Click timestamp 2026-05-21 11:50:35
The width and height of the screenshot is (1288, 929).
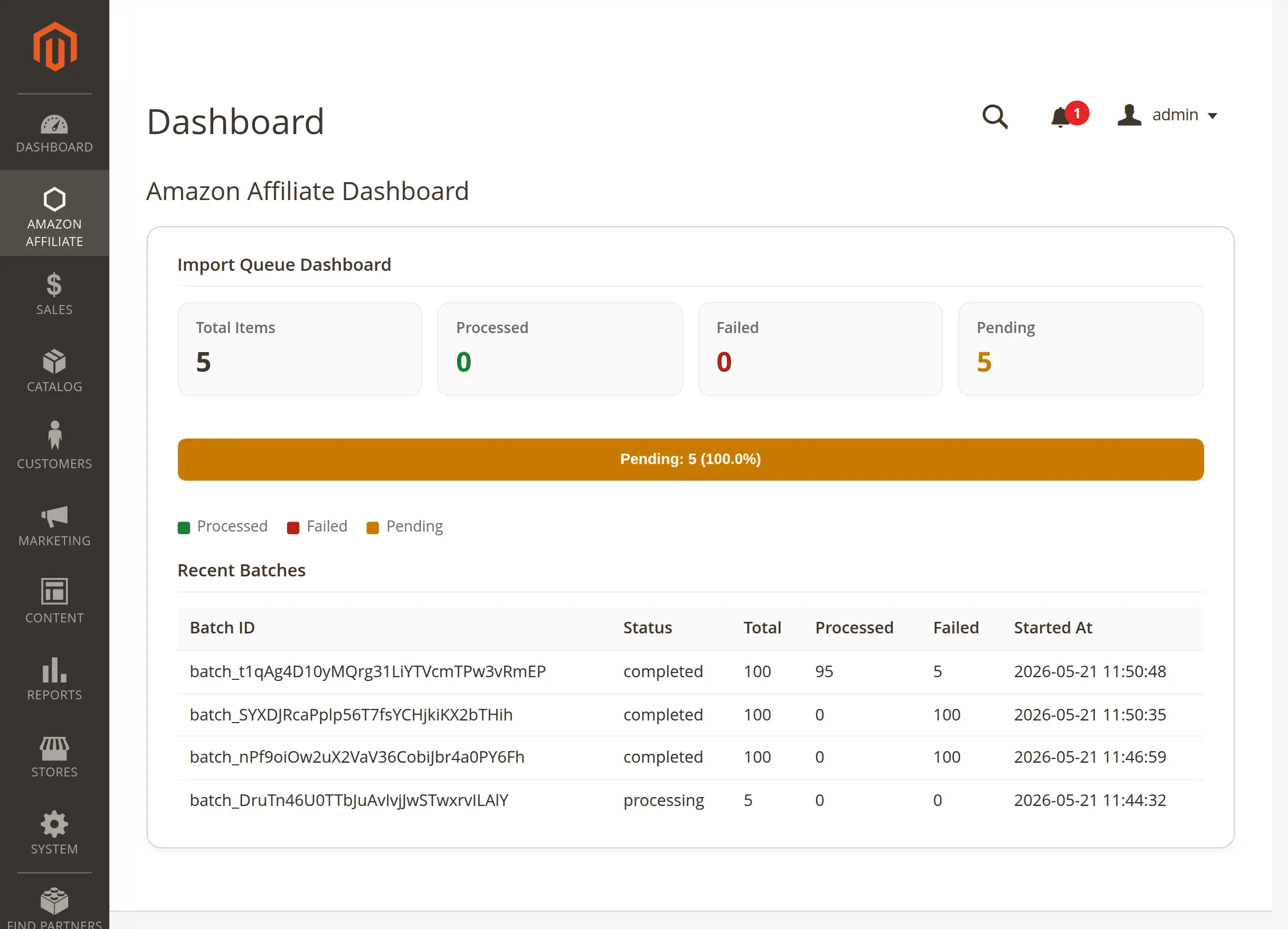1090,715
